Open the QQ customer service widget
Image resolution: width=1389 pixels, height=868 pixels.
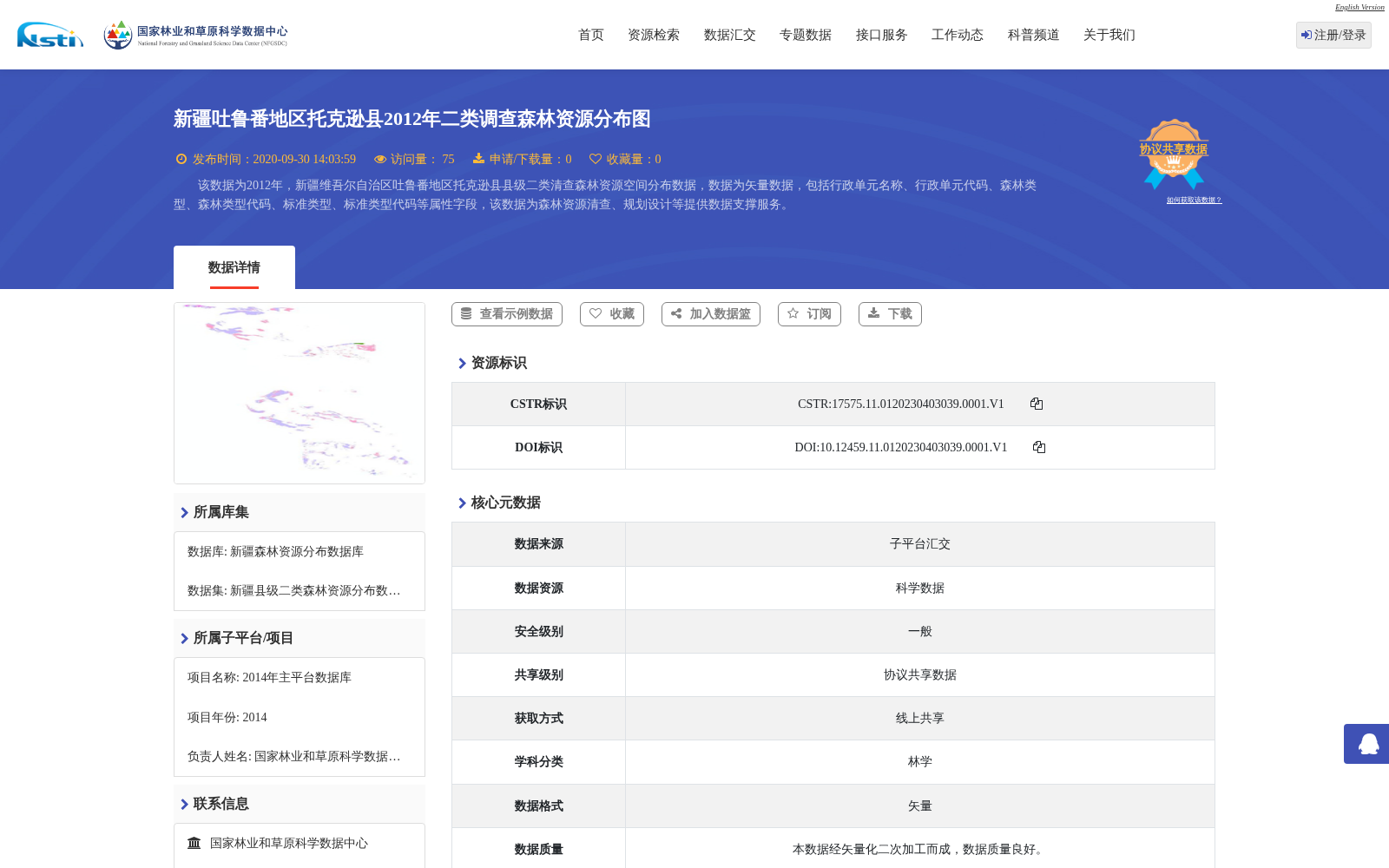(1366, 744)
